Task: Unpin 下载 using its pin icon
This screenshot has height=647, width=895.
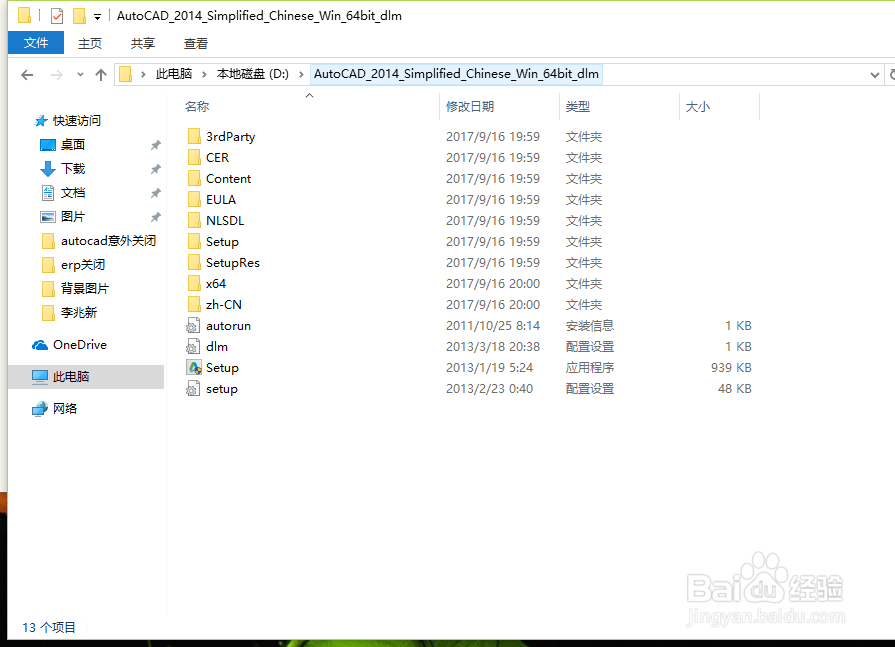Action: coord(155,169)
